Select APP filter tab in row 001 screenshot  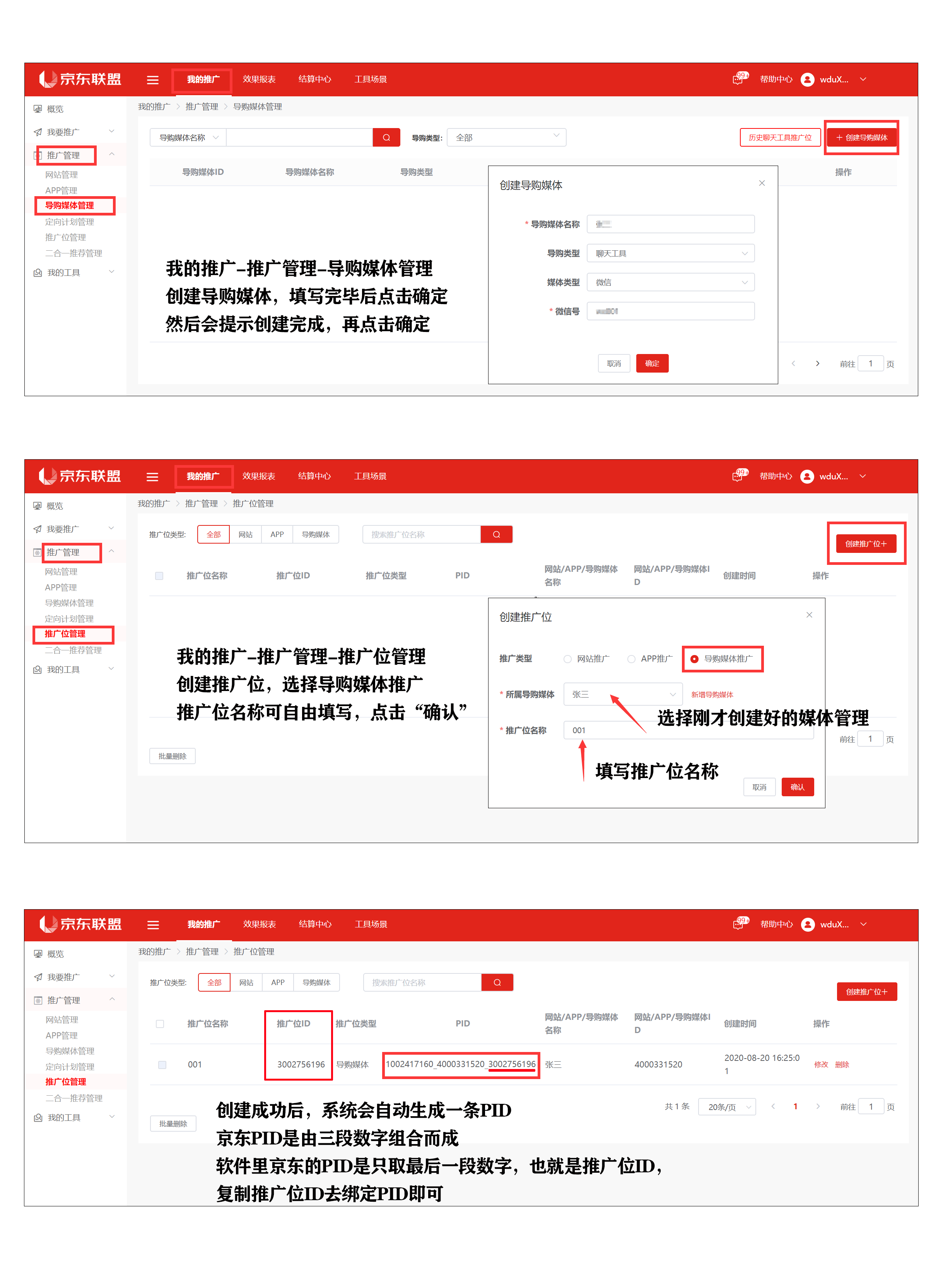click(278, 983)
